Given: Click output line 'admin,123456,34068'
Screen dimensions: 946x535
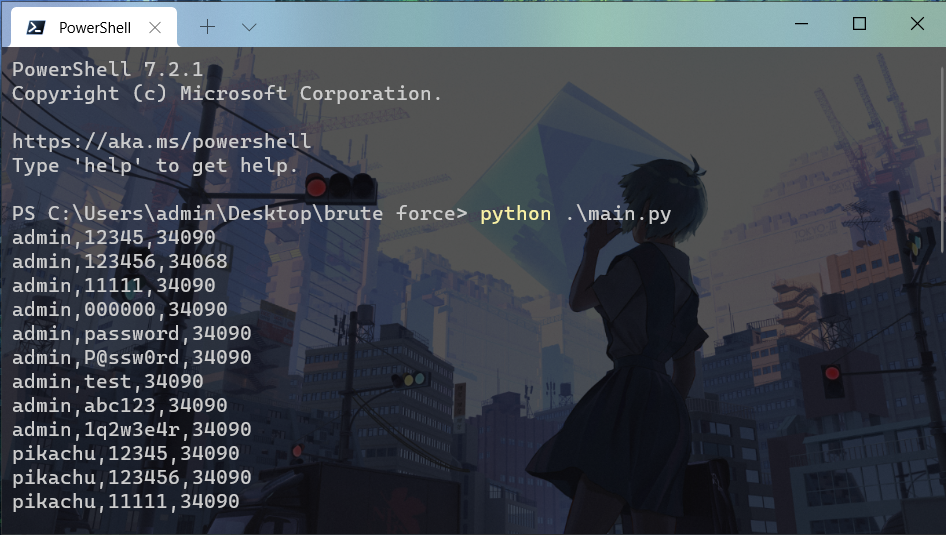Looking at the screenshot, I should point(119,262).
